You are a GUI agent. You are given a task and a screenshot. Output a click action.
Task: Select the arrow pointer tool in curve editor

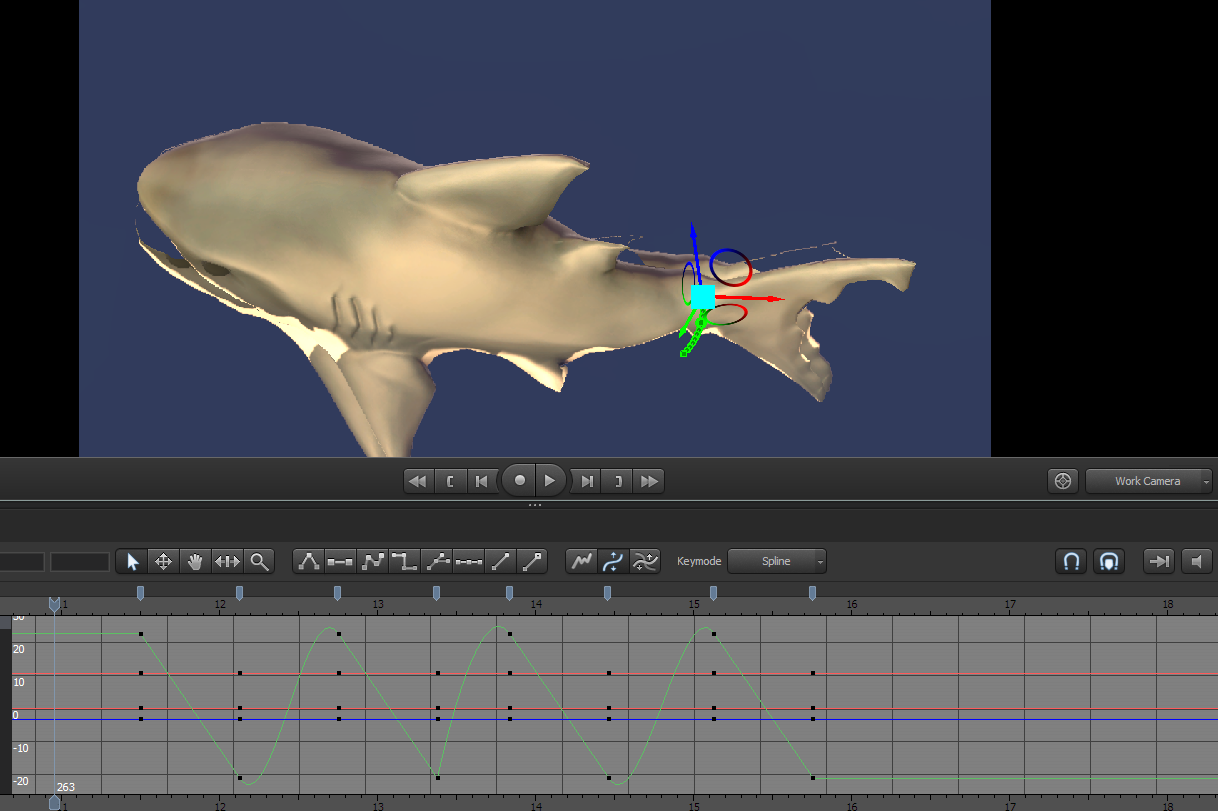[133, 561]
